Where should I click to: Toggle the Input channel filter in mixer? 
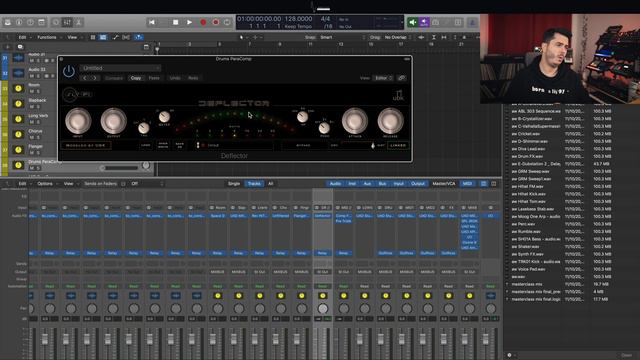pos(398,184)
